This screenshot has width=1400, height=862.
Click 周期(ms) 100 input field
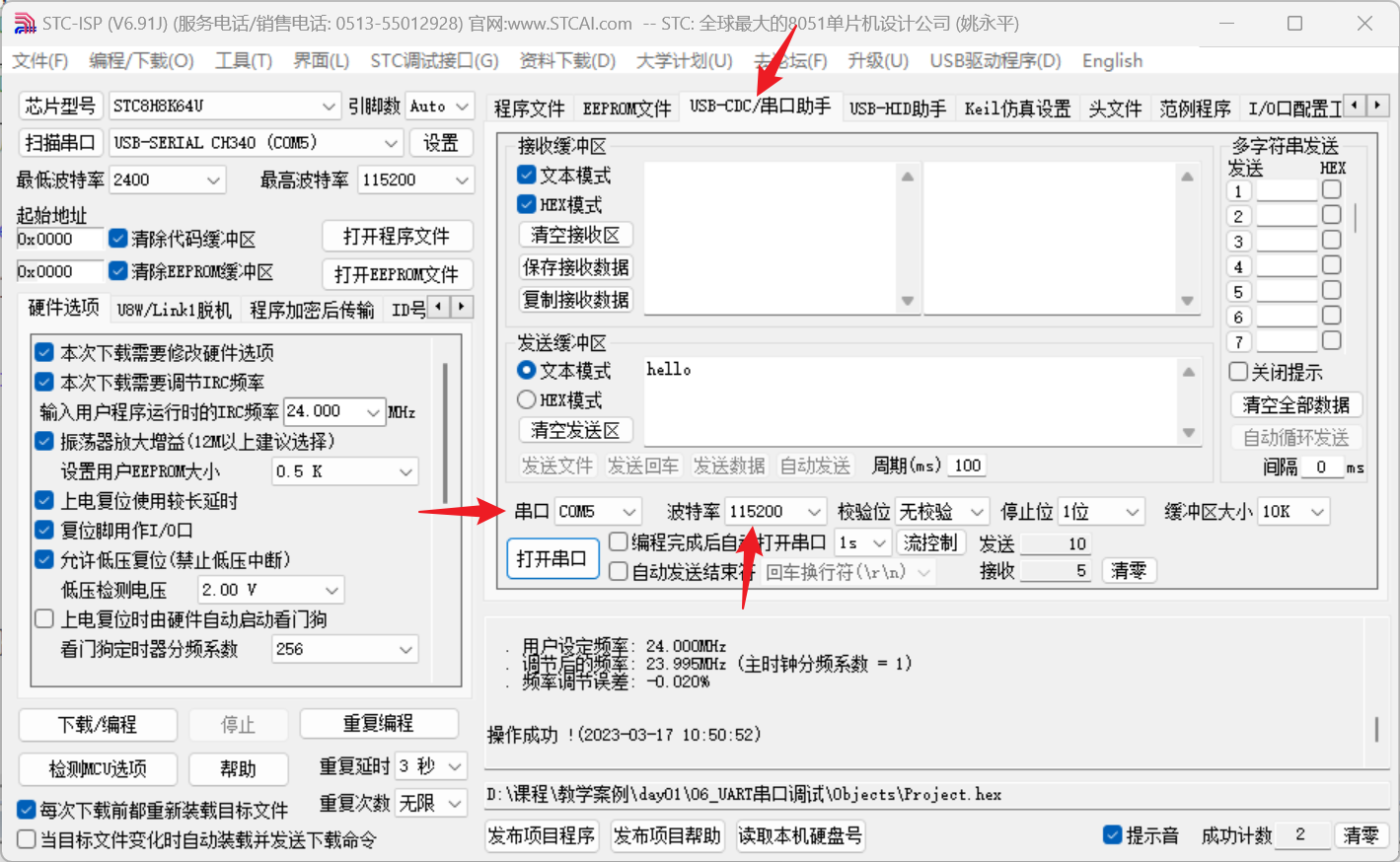pos(968,466)
